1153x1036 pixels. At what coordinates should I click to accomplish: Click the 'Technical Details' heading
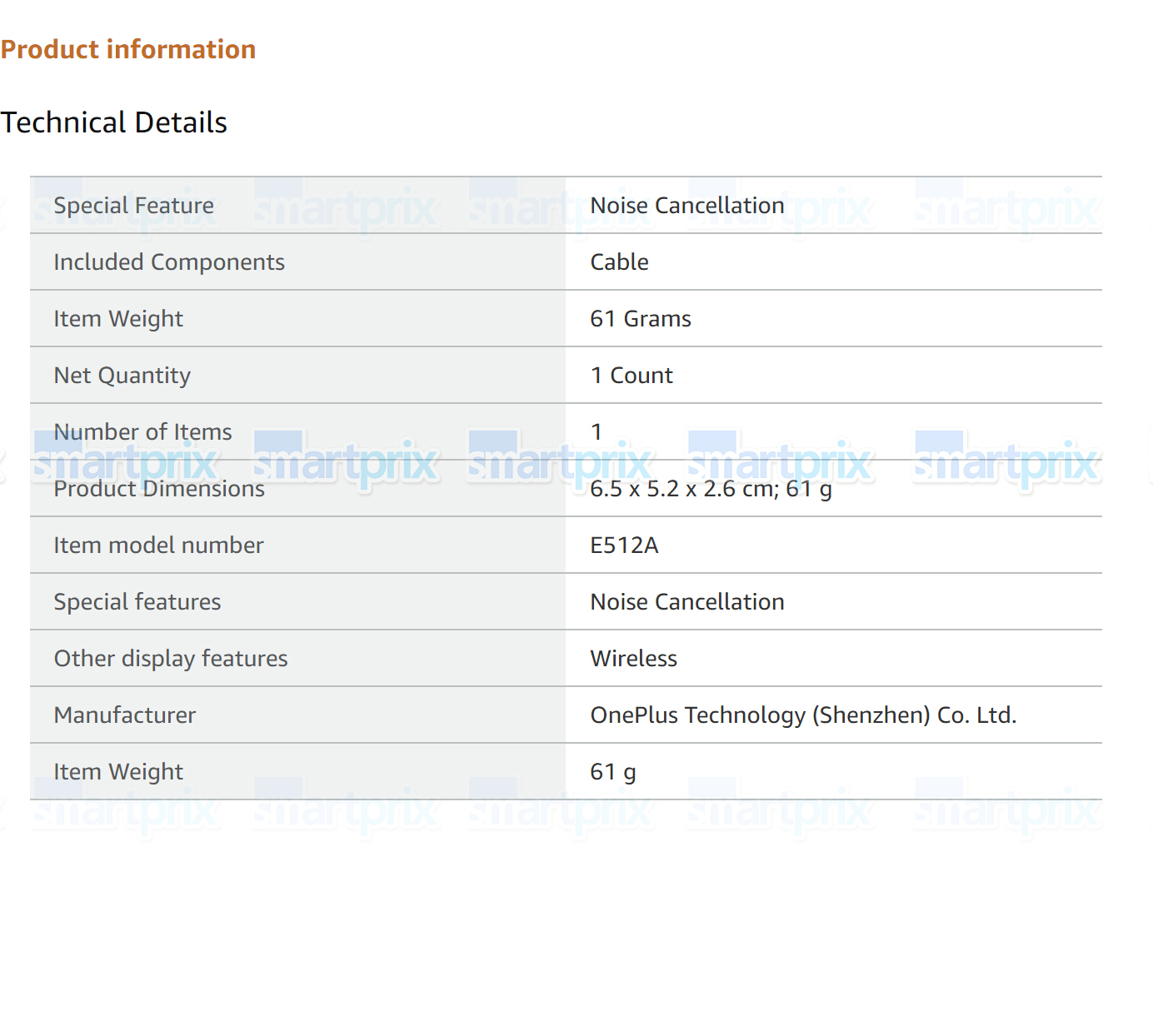(x=114, y=122)
